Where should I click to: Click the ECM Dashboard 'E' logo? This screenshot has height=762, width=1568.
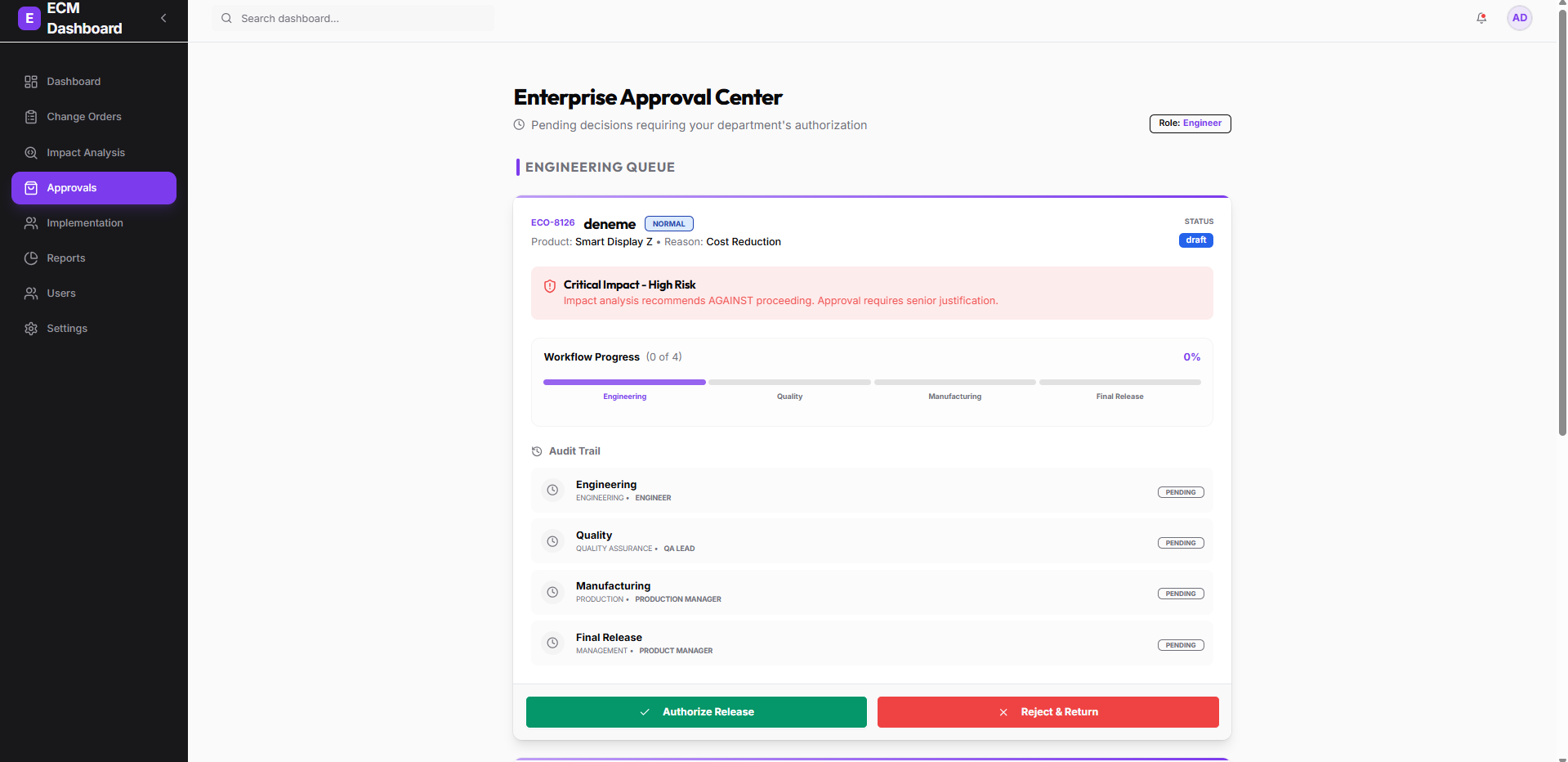click(x=29, y=18)
